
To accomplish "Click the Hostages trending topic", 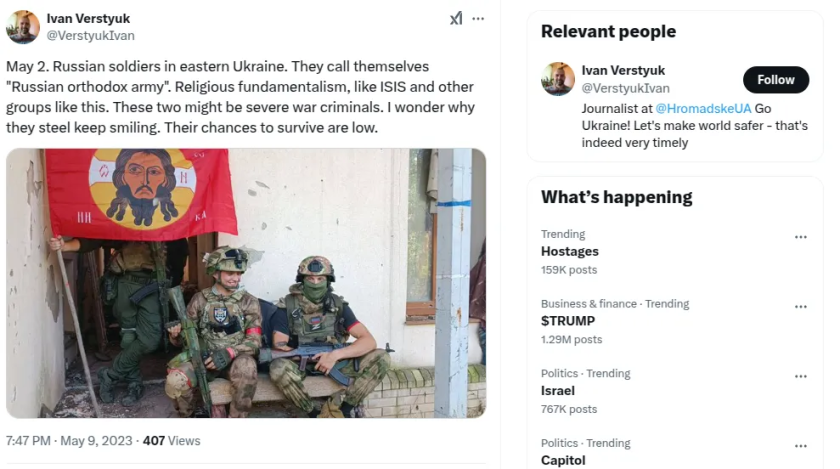I will 570,252.
